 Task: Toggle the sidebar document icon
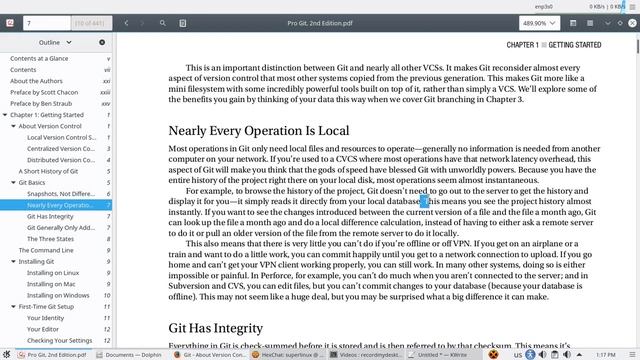point(182,23)
